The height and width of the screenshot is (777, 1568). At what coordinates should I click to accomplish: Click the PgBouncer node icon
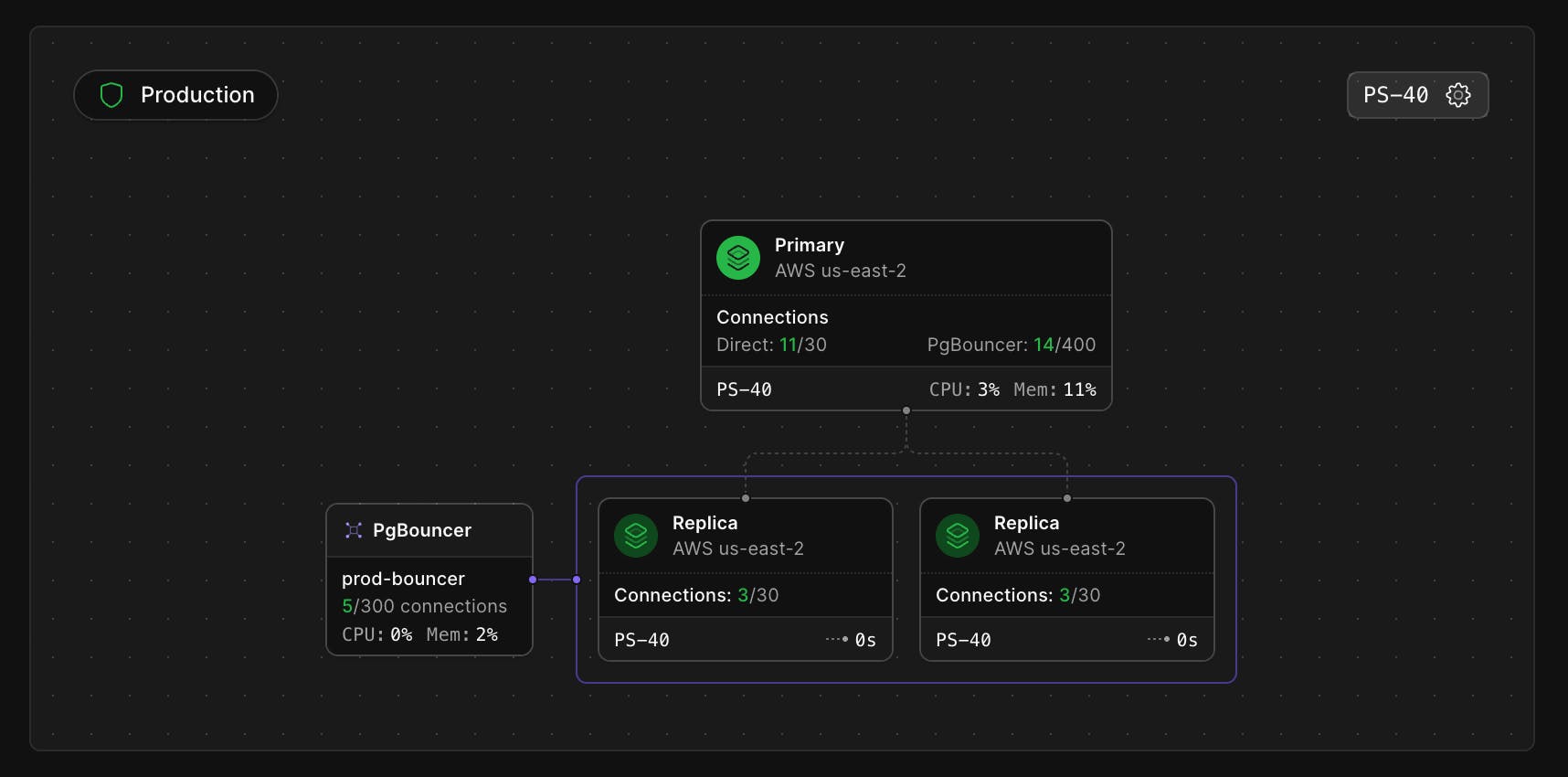354,530
